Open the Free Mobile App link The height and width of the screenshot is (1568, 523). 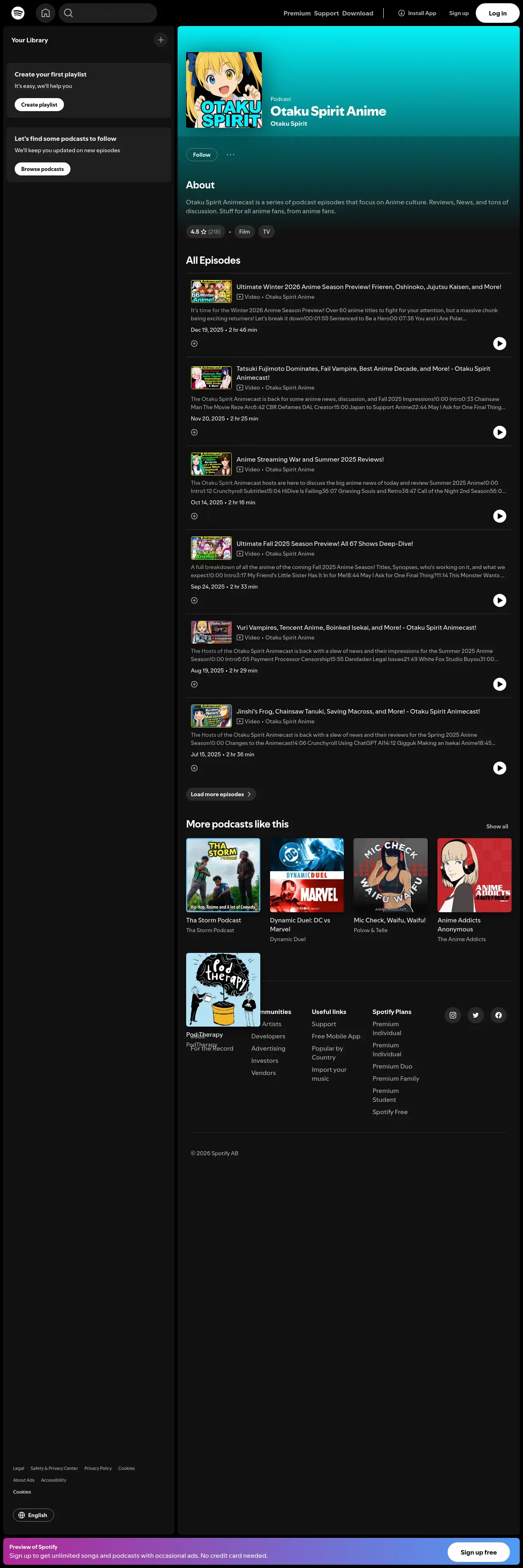pos(336,1036)
